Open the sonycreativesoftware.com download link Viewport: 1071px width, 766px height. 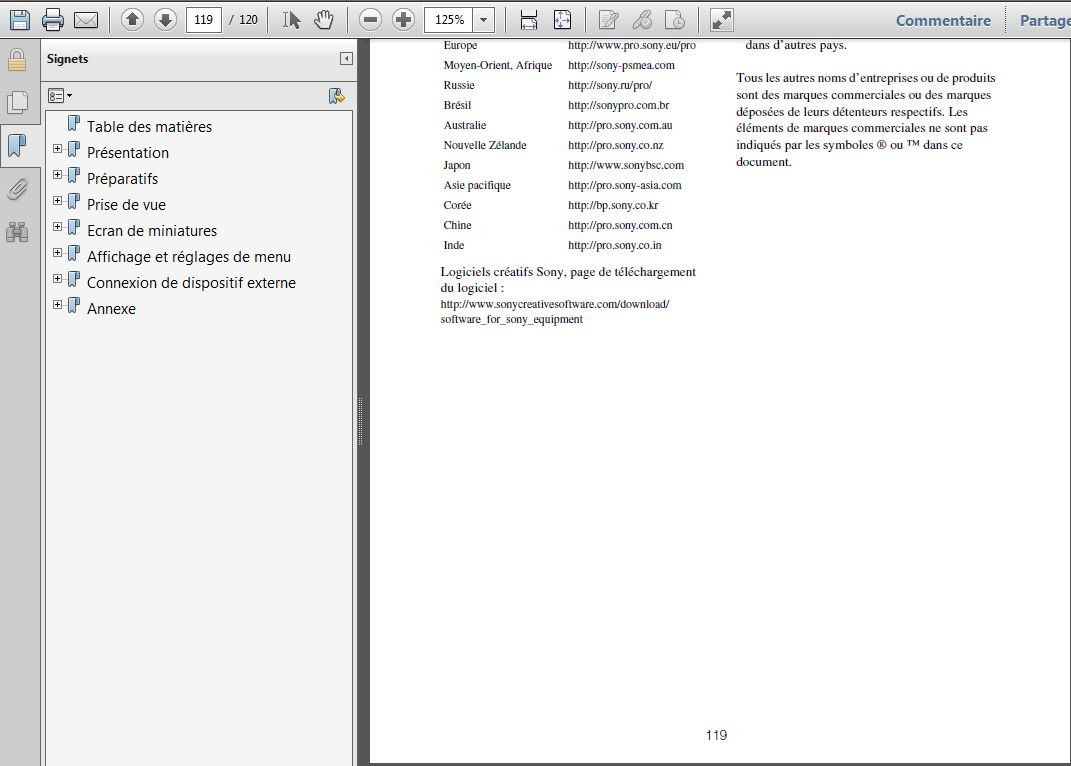555,312
